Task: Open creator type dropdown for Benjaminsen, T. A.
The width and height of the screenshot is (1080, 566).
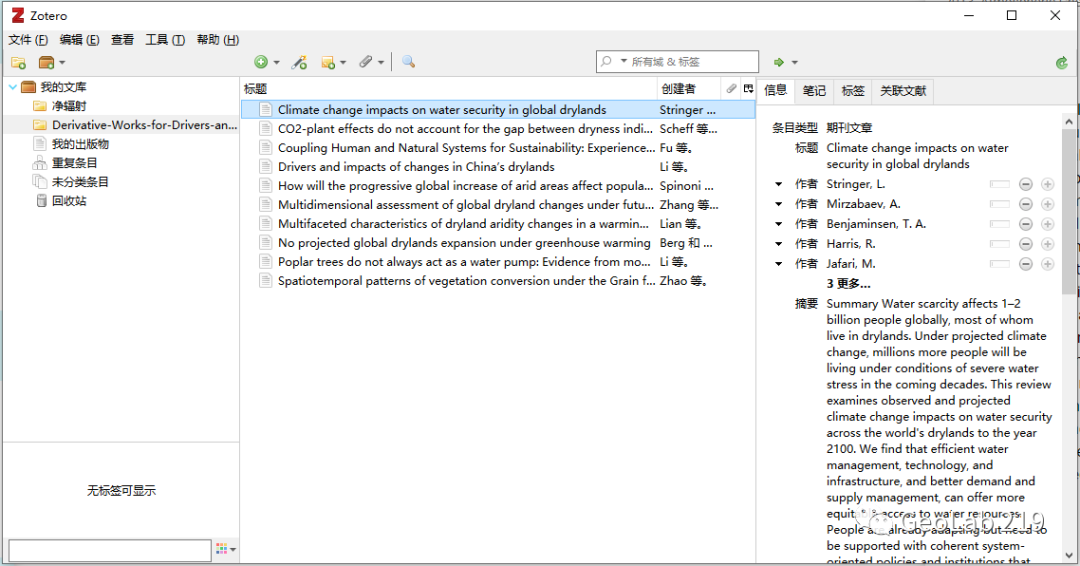Action: click(x=778, y=224)
